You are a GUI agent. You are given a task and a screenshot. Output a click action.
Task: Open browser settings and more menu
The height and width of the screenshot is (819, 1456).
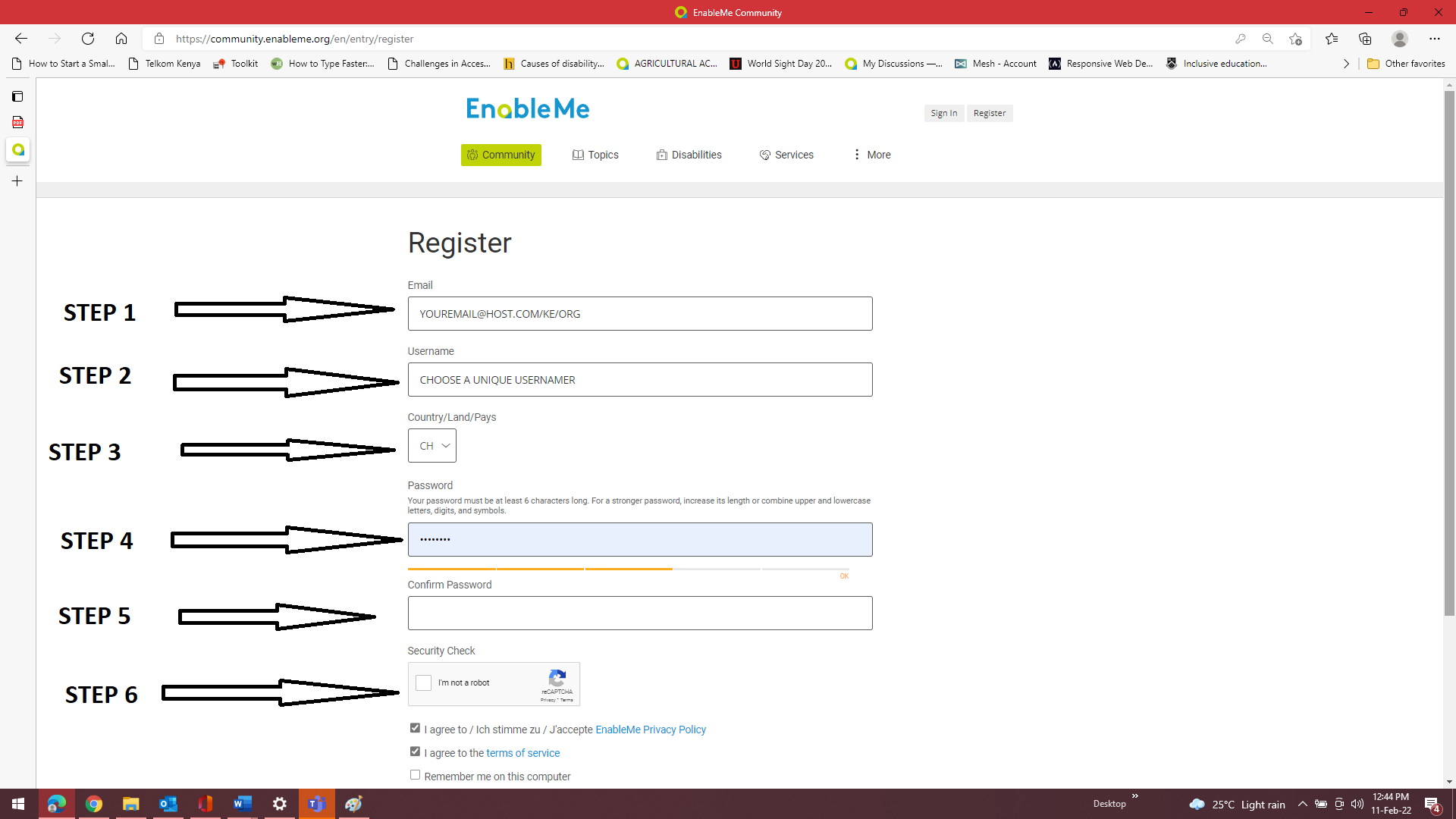[1435, 39]
